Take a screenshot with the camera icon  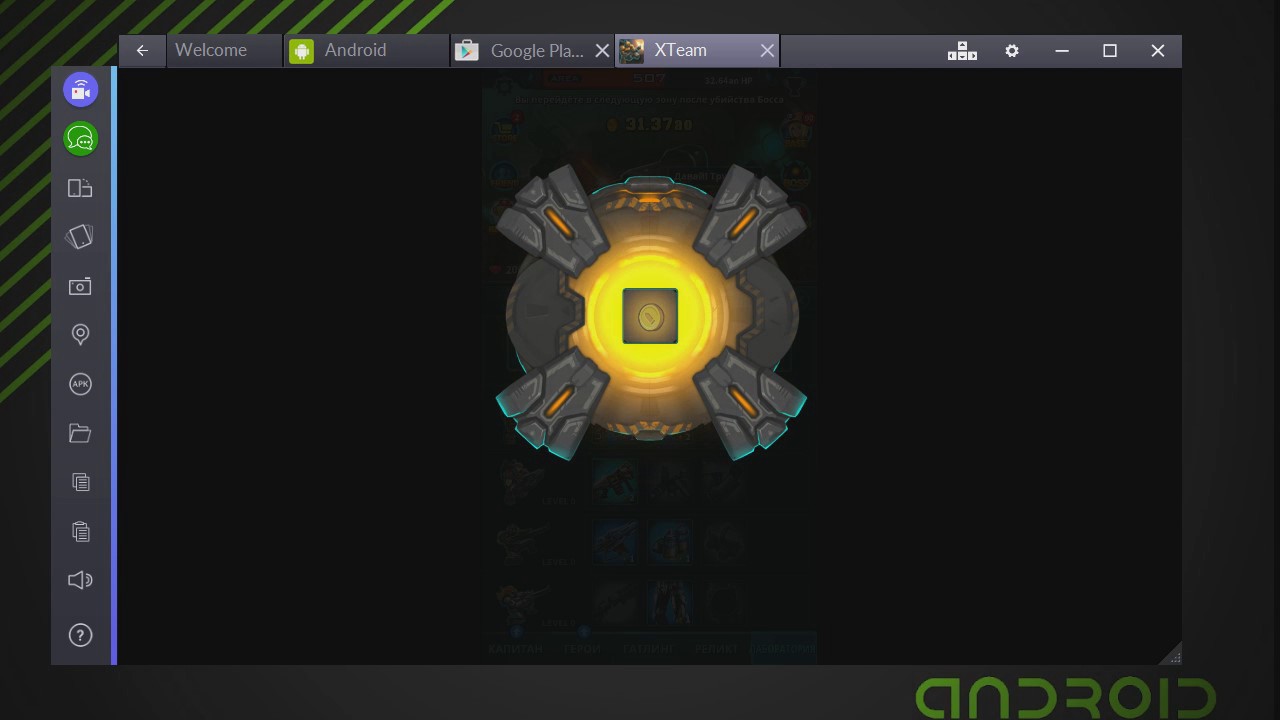point(80,286)
